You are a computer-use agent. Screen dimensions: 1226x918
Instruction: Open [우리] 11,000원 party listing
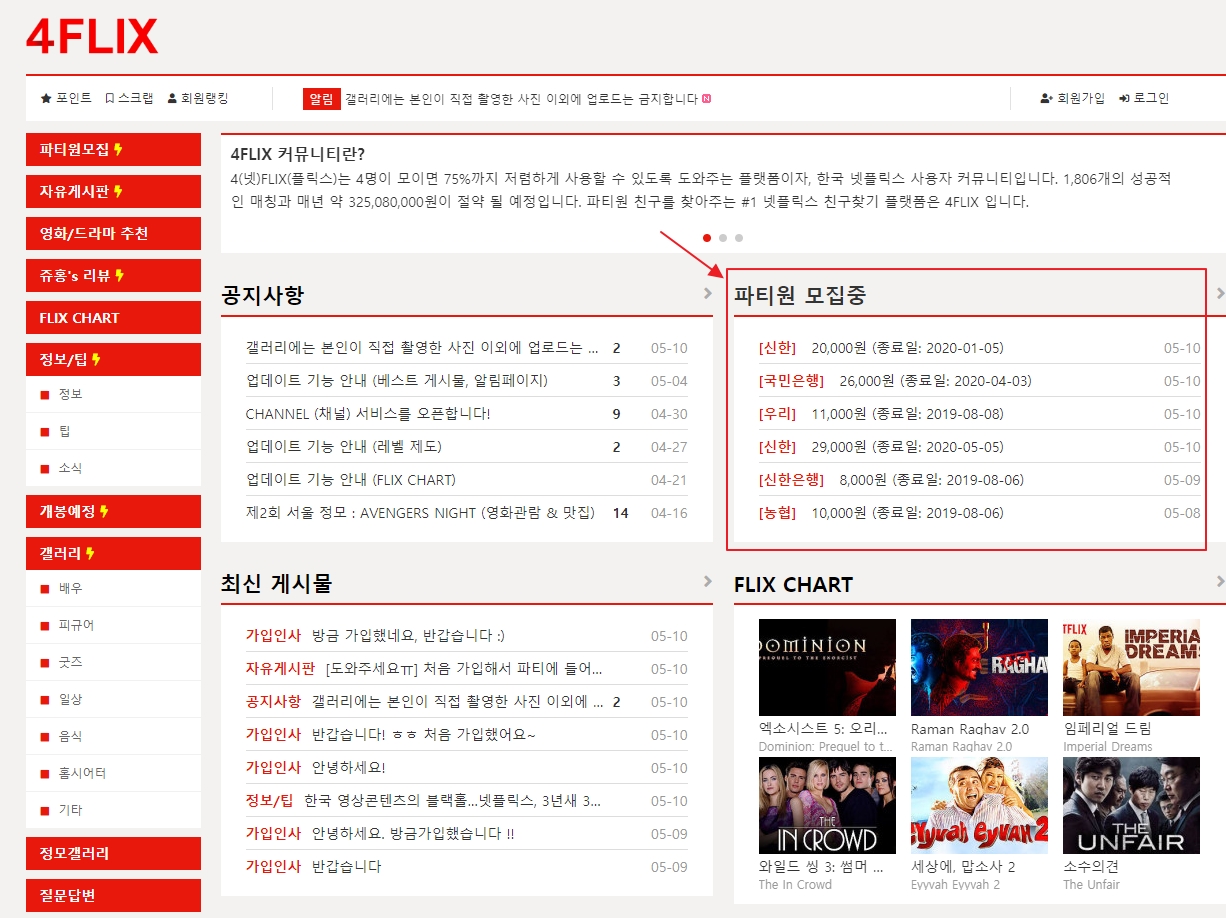[x=881, y=414]
